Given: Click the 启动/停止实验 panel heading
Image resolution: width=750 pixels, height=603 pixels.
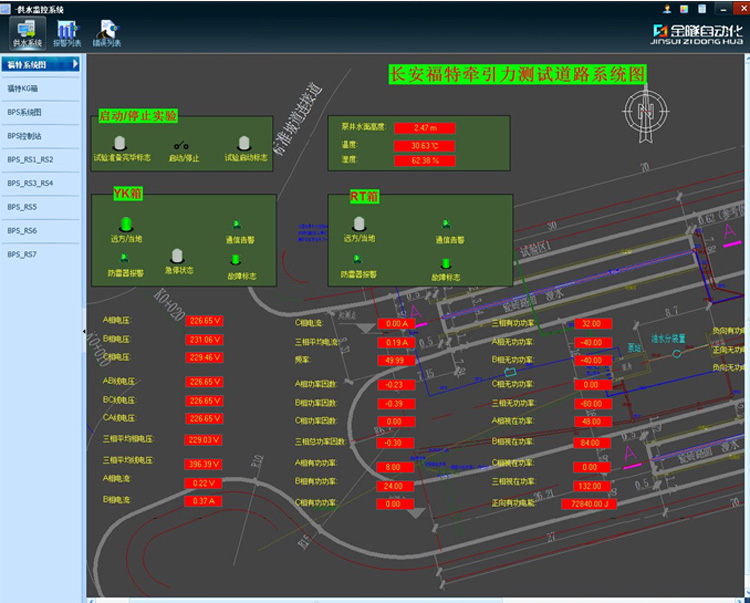Looking at the screenshot, I should coord(138,115).
